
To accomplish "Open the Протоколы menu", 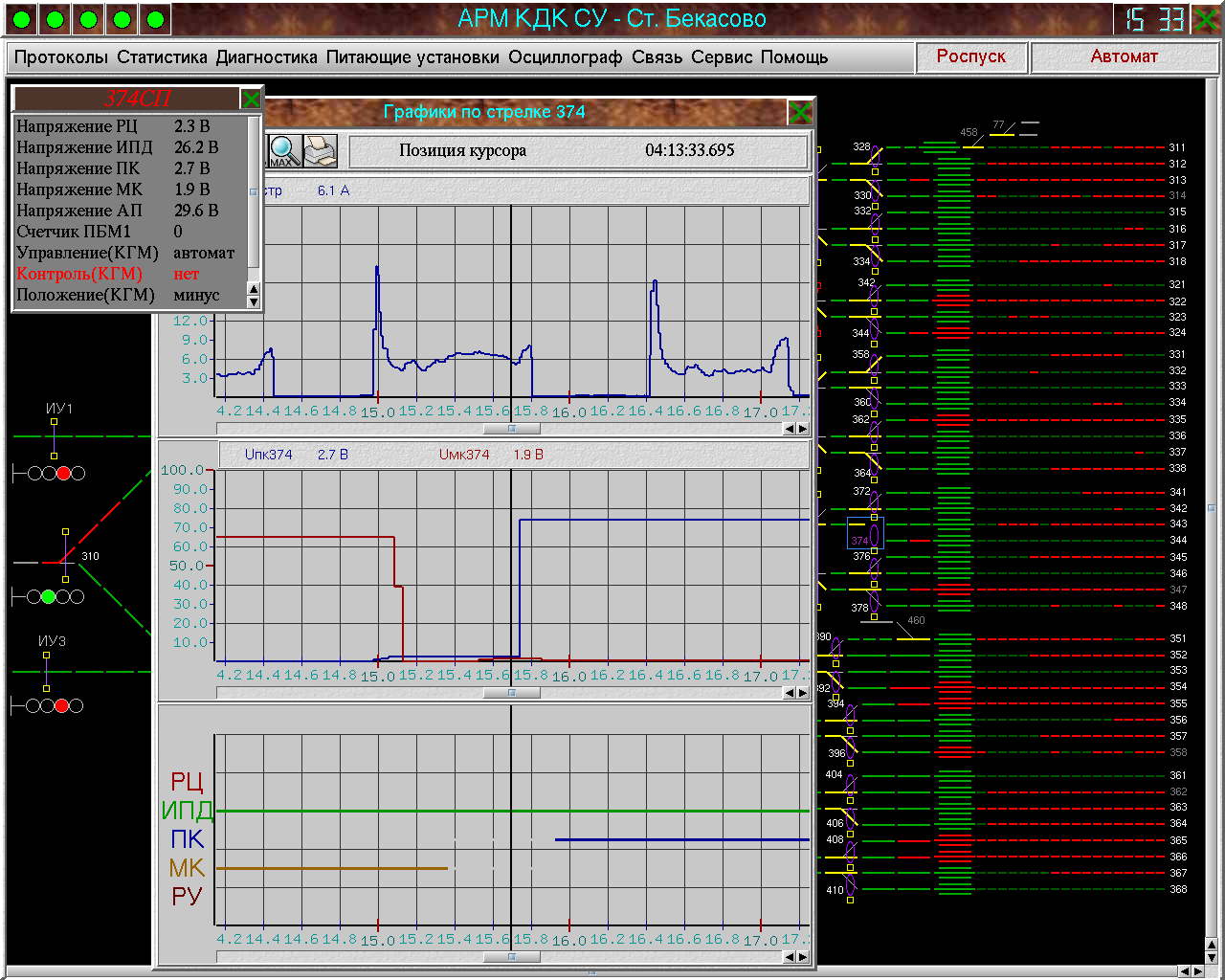I will pos(61,57).
